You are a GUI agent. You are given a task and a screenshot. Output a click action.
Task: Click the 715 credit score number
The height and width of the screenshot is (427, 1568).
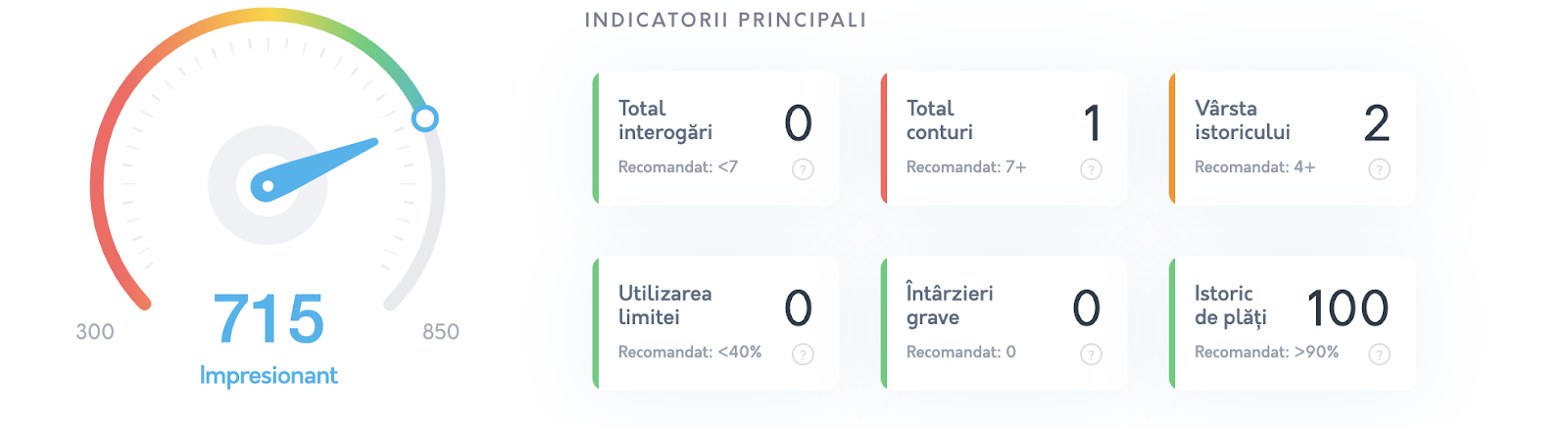pyautogui.click(x=269, y=319)
